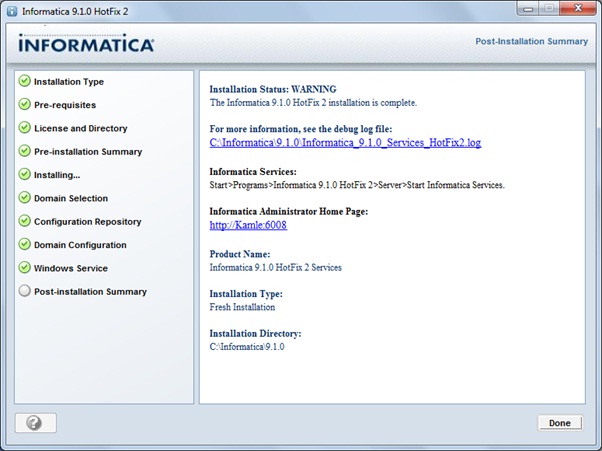Viewport: 602px width, 451px height.
Task: Select the Configuration Repository step label
Action: tap(88, 222)
